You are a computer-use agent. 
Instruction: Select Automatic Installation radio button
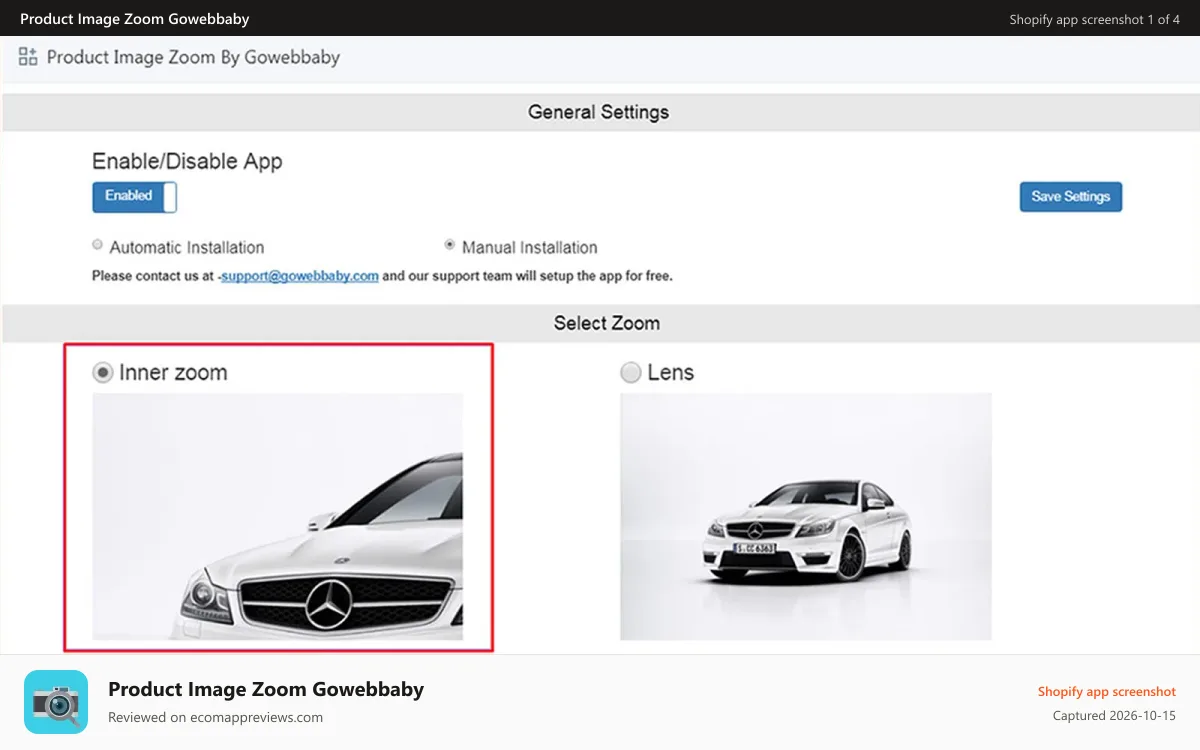[97, 245]
